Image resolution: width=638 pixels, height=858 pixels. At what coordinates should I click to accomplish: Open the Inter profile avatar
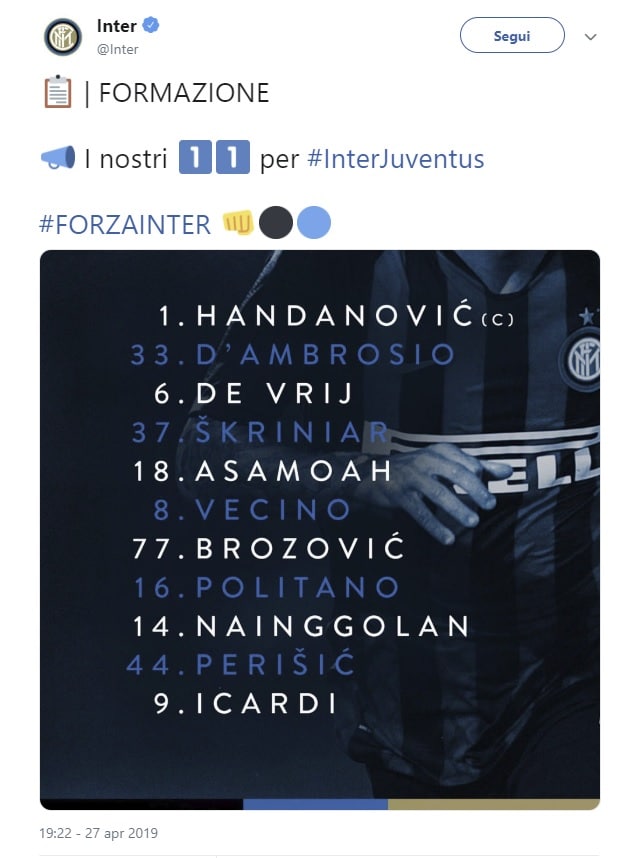coord(62,37)
